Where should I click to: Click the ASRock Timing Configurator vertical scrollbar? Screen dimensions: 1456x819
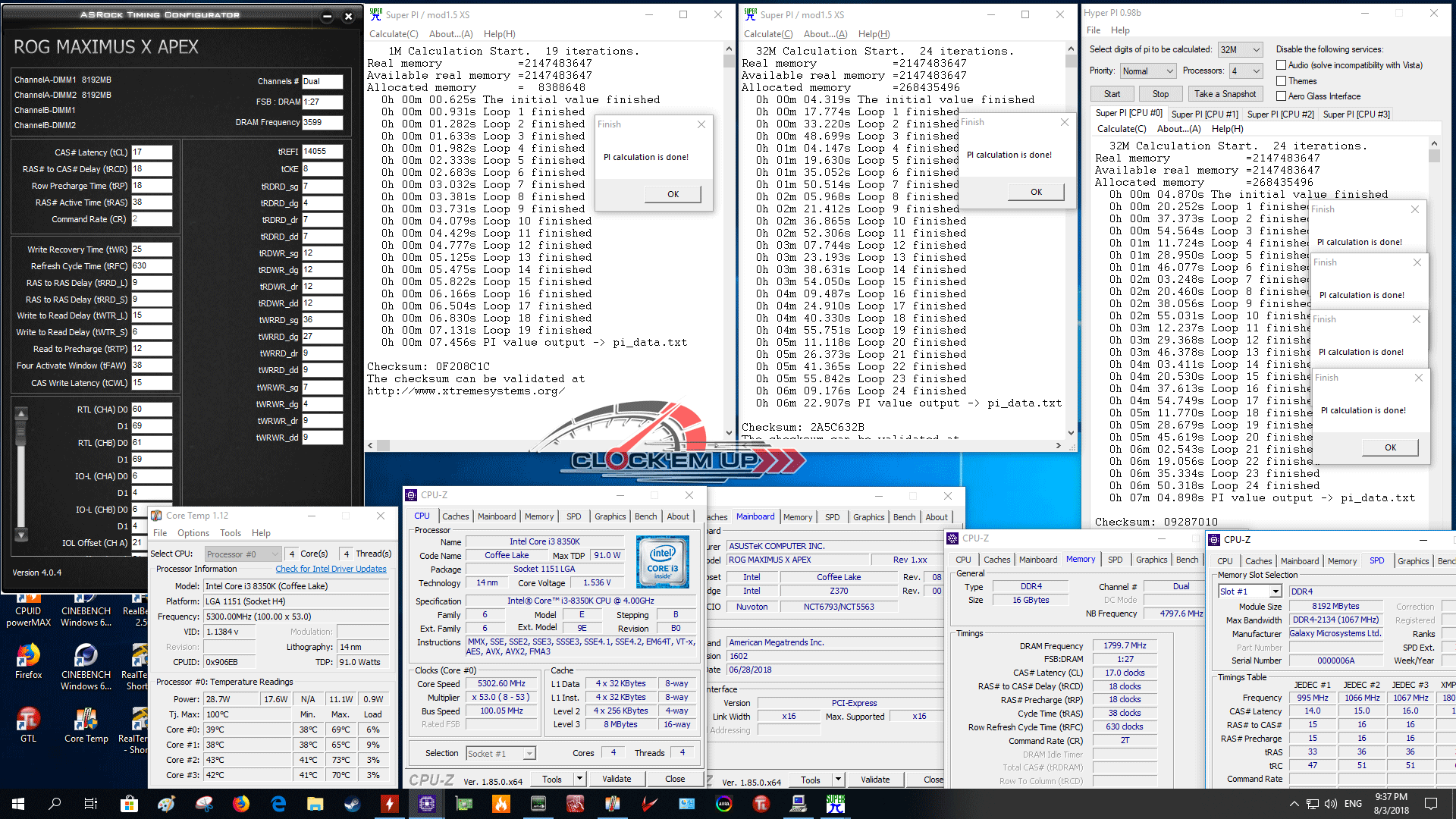[21, 474]
